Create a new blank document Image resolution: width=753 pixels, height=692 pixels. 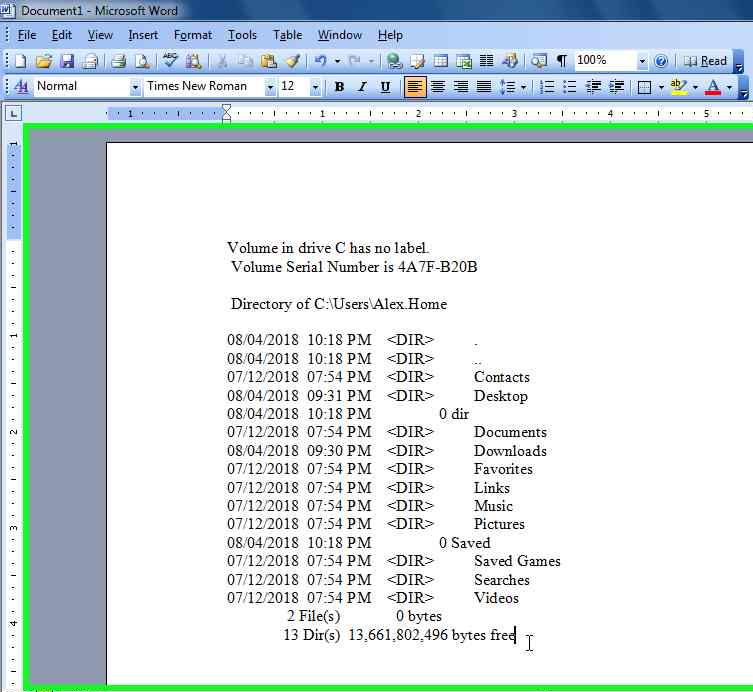(21, 61)
